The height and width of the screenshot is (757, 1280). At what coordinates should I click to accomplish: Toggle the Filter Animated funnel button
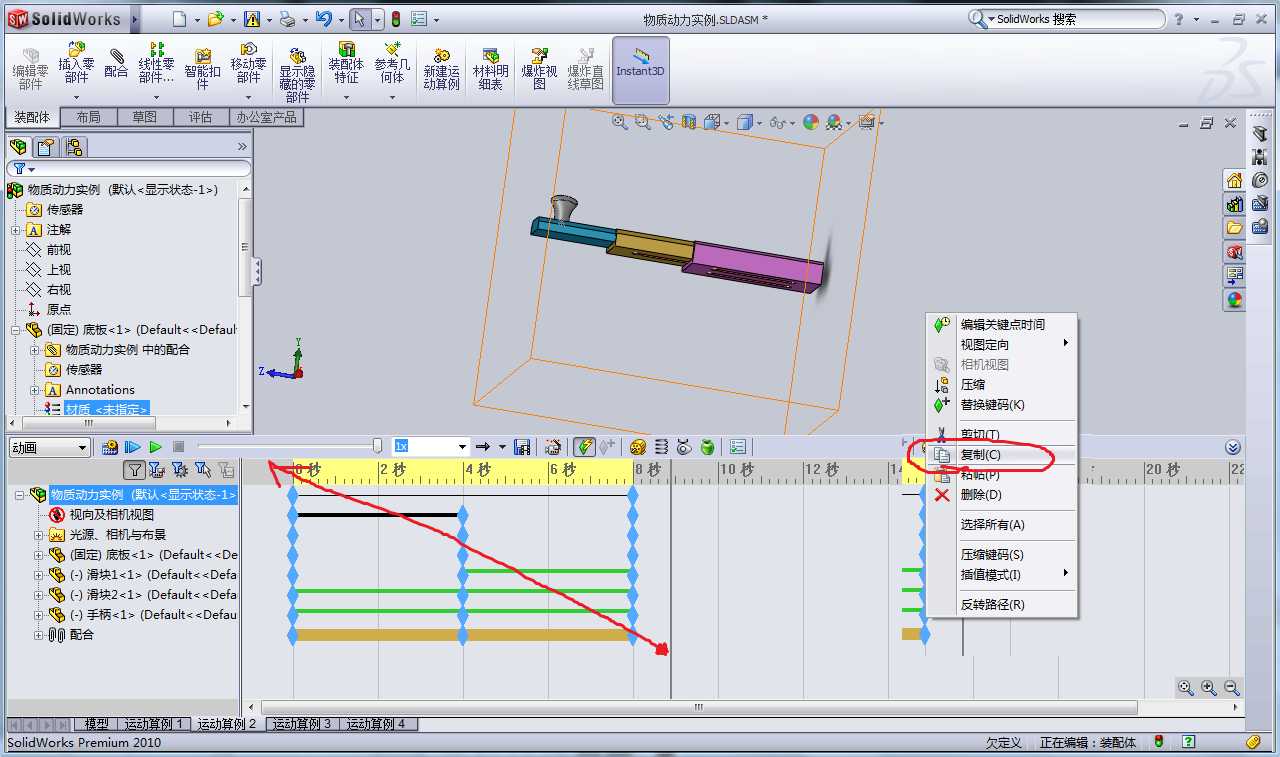click(x=156, y=469)
